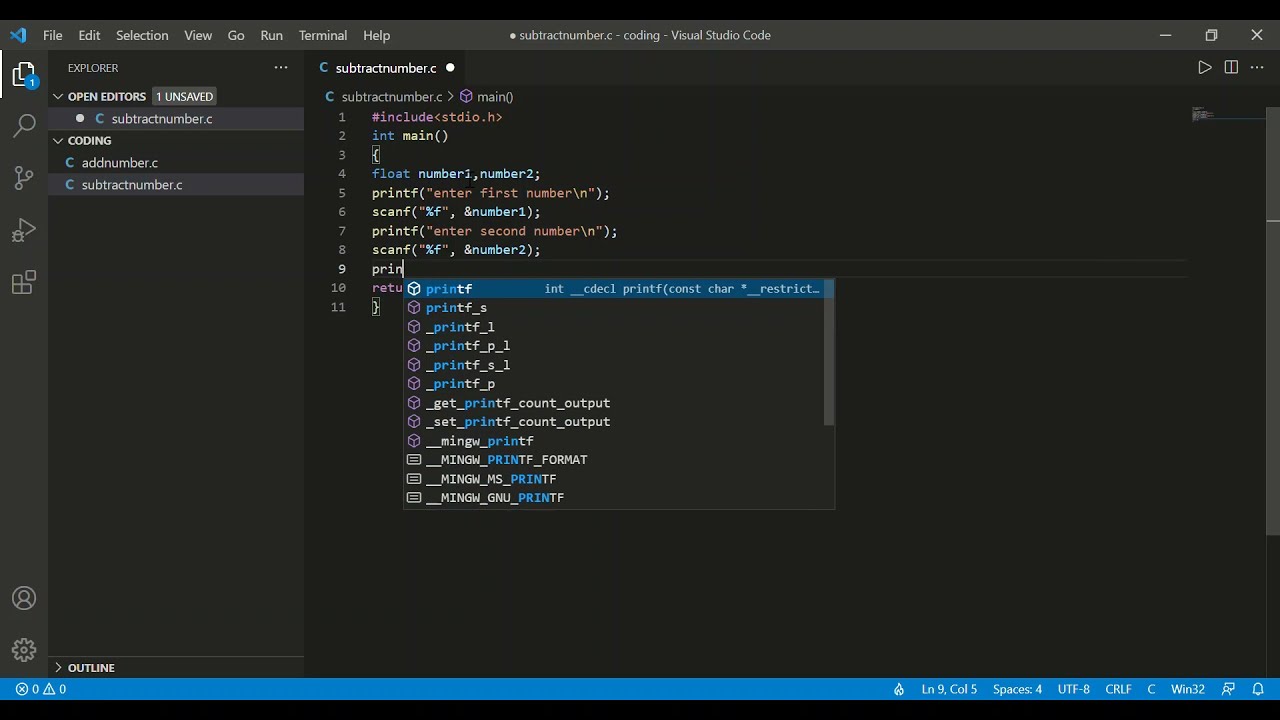Split the editor to the right

tap(1231, 67)
